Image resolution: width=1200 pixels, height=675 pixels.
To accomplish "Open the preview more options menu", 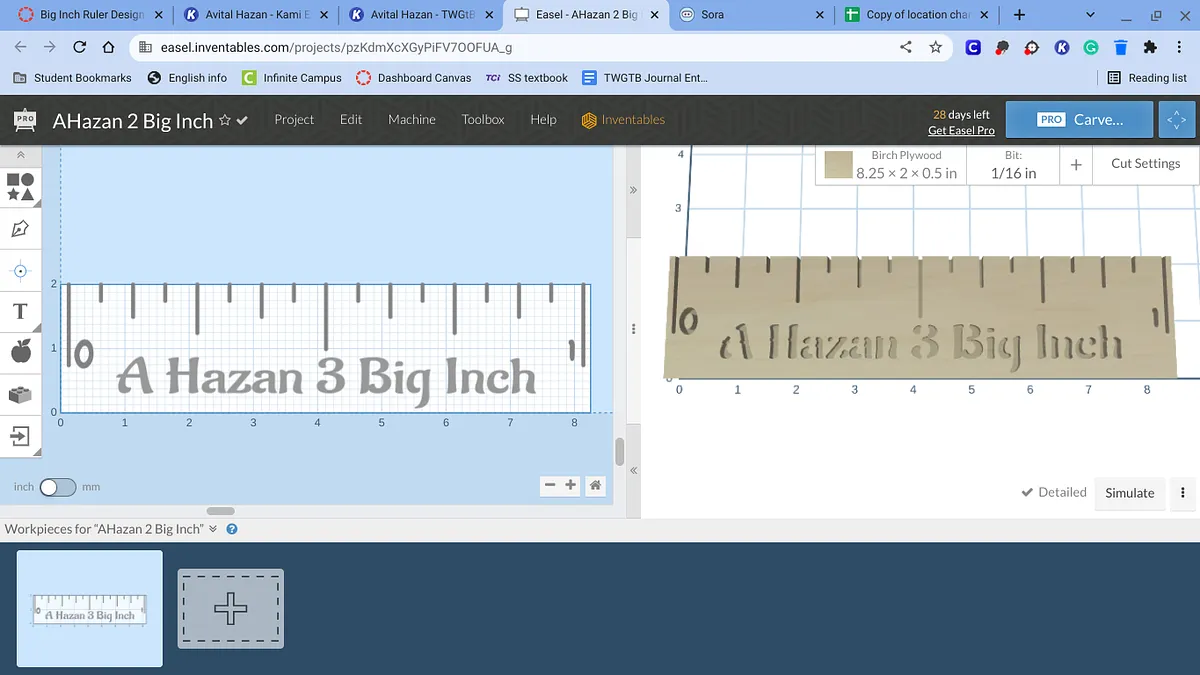I will [x=1183, y=493].
